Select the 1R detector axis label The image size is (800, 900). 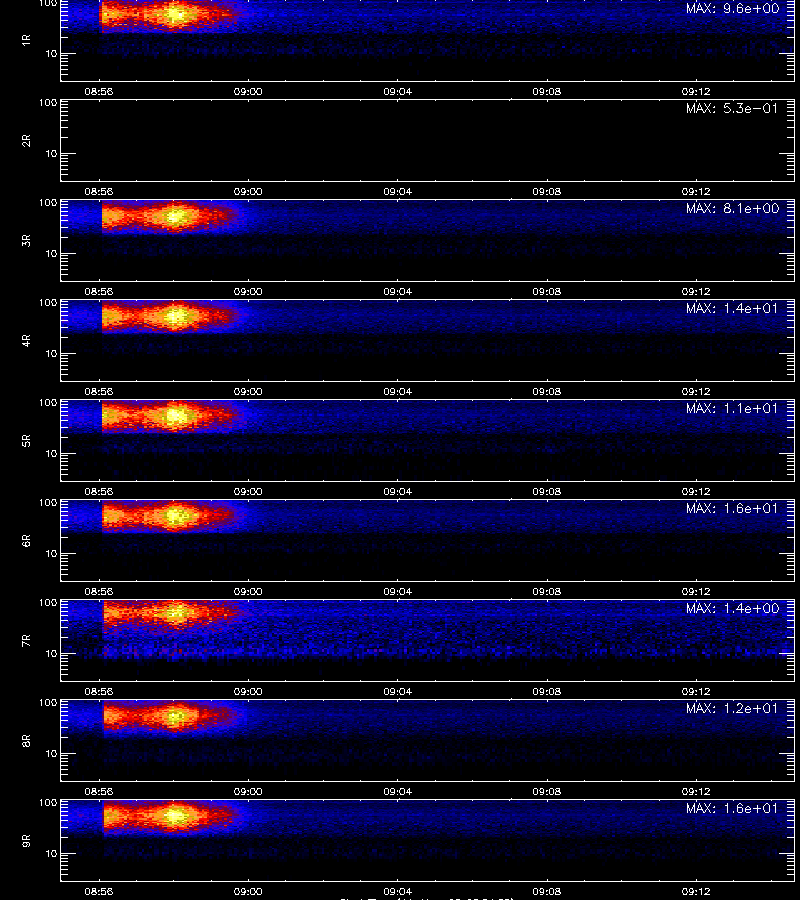[26, 40]
